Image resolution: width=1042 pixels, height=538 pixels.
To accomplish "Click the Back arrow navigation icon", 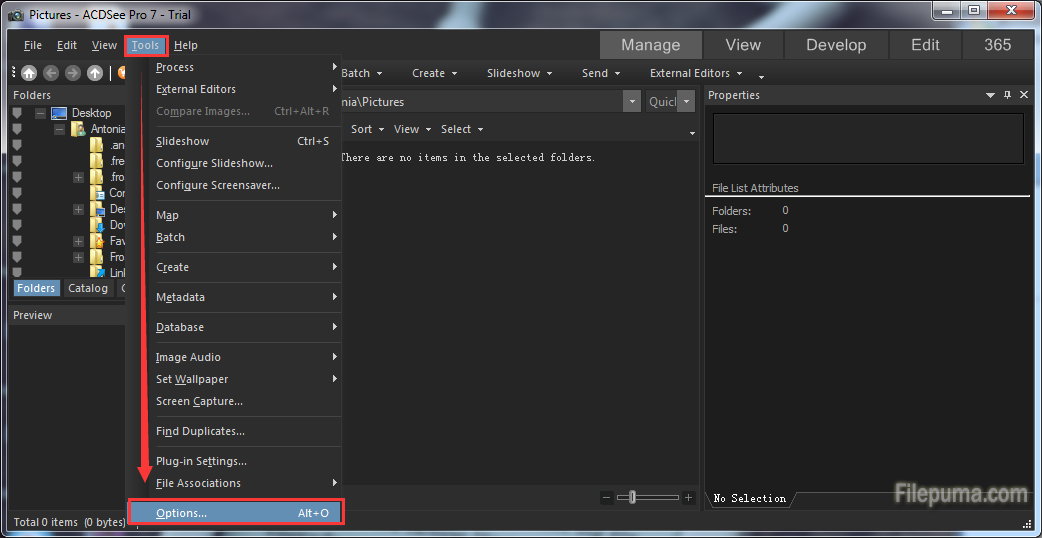I will click(x=51, y=73).
